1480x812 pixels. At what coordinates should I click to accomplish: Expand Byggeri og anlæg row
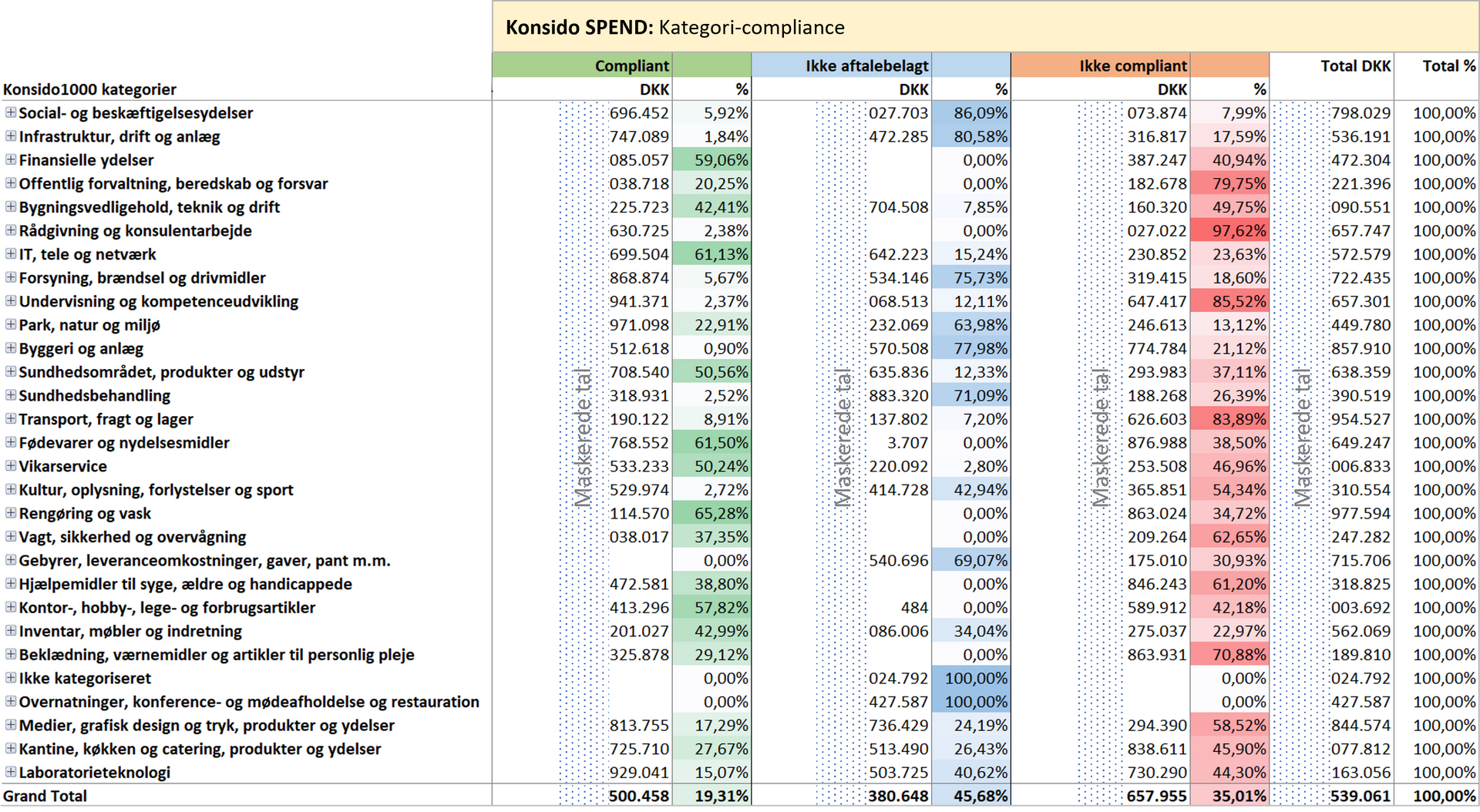coord(11,348)
